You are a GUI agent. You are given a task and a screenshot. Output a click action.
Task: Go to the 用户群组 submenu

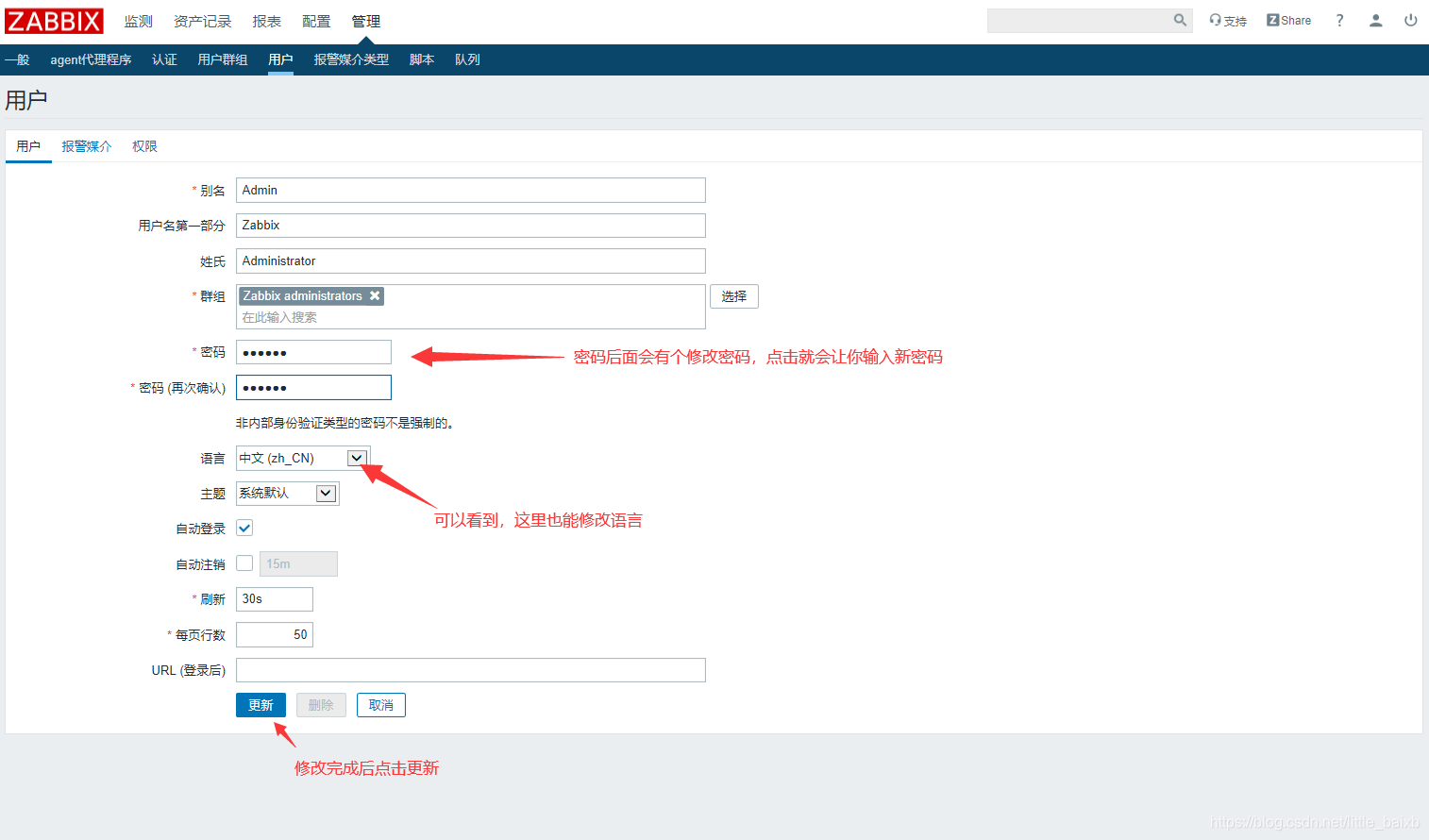pos(223,59)
